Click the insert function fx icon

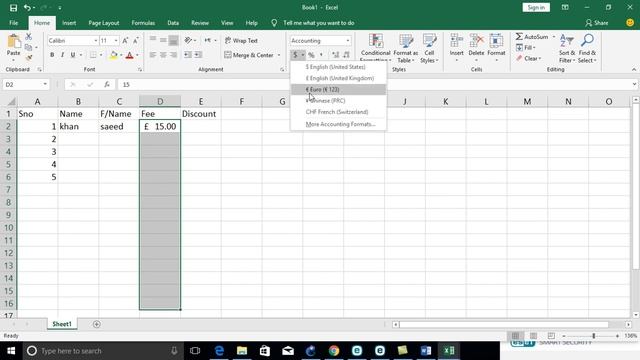pos(107,84)
